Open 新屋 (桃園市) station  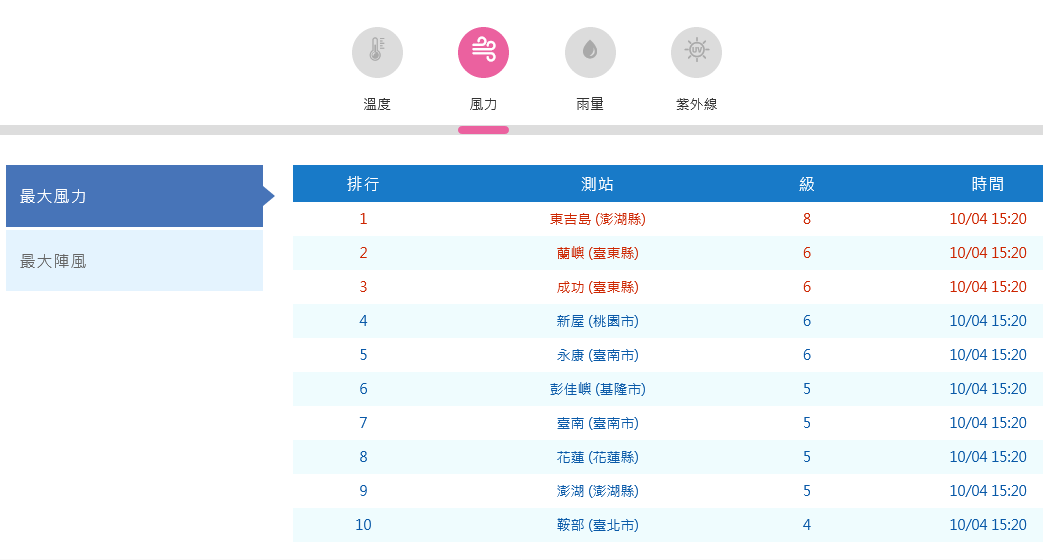pos(597,321)
